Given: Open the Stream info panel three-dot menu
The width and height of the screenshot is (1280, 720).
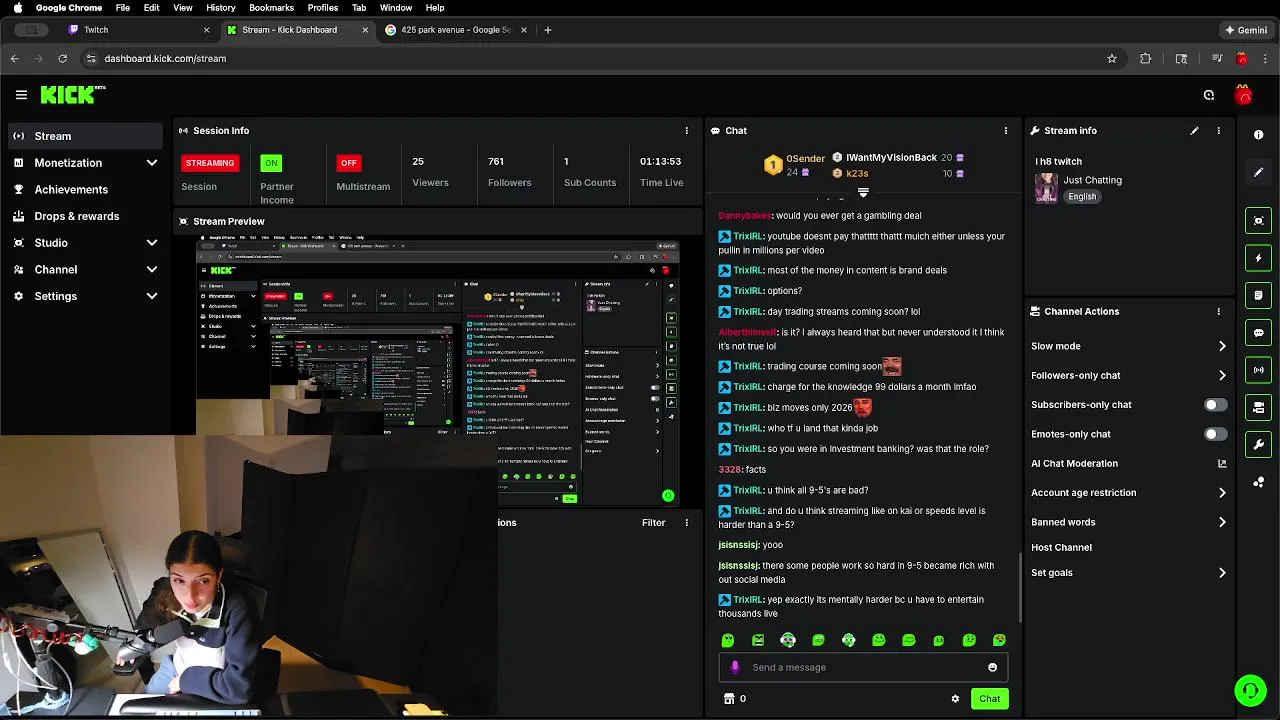Looking at the screenshot, I should (x=1218, y=131).
